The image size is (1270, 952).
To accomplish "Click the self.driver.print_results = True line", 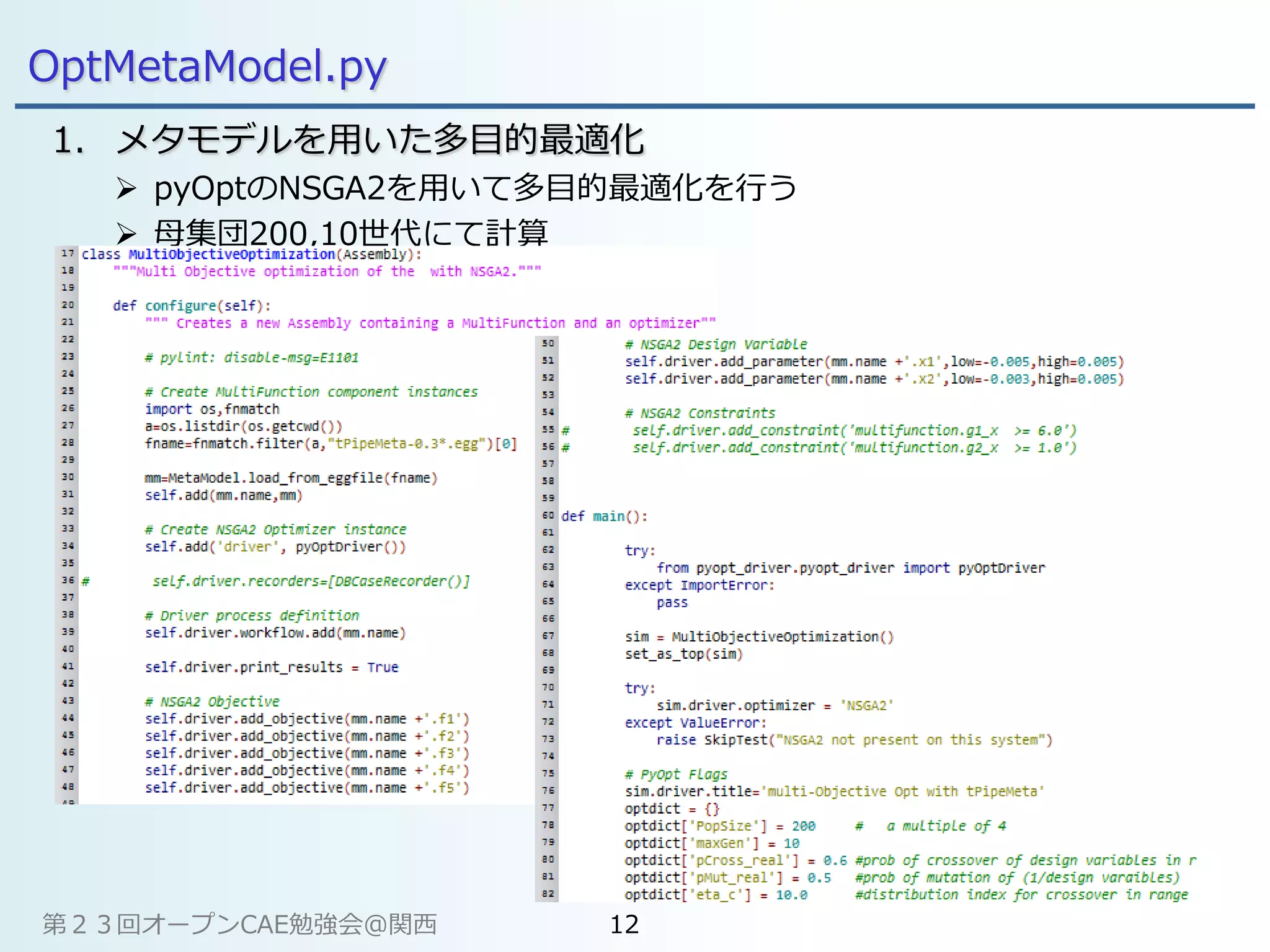I will 272,668.
